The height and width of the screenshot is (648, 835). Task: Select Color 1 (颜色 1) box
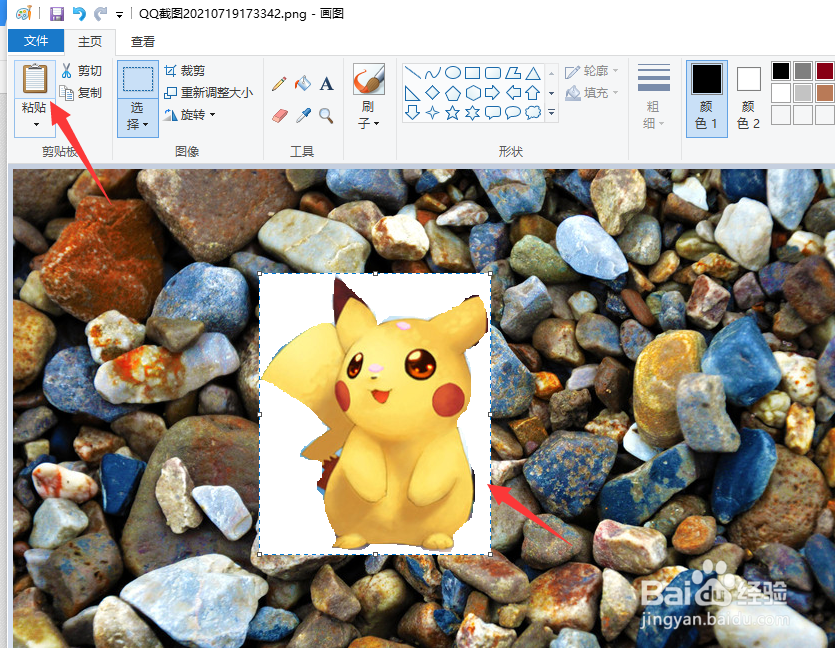[x=707, y=99]
